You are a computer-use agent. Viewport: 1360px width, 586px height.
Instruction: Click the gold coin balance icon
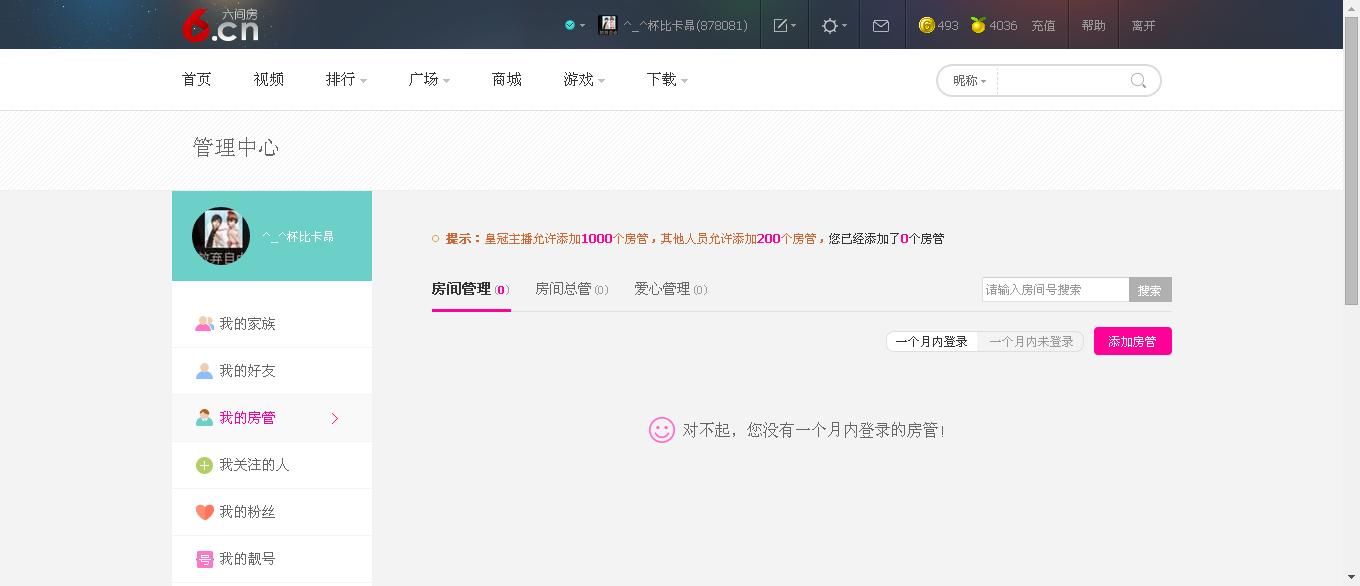coord(927,25)
